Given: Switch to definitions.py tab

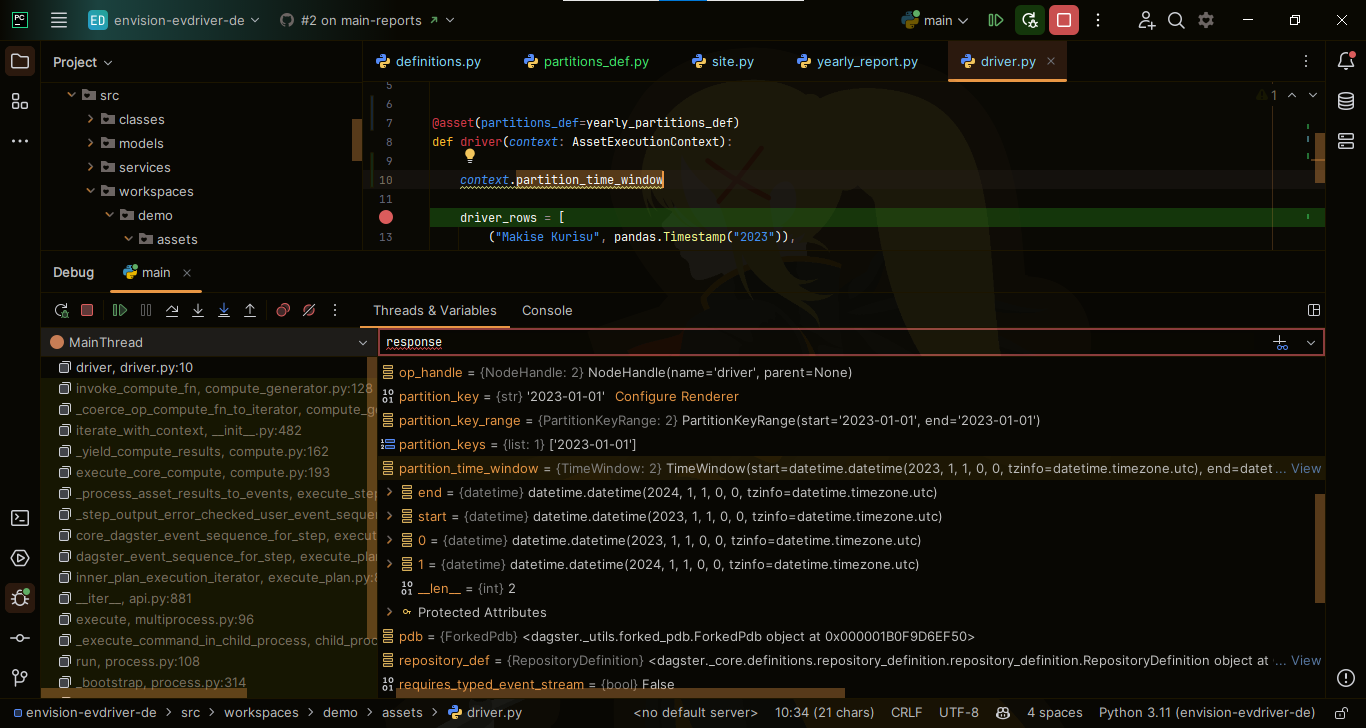Looking at the screenshot, I should point(428,61).
